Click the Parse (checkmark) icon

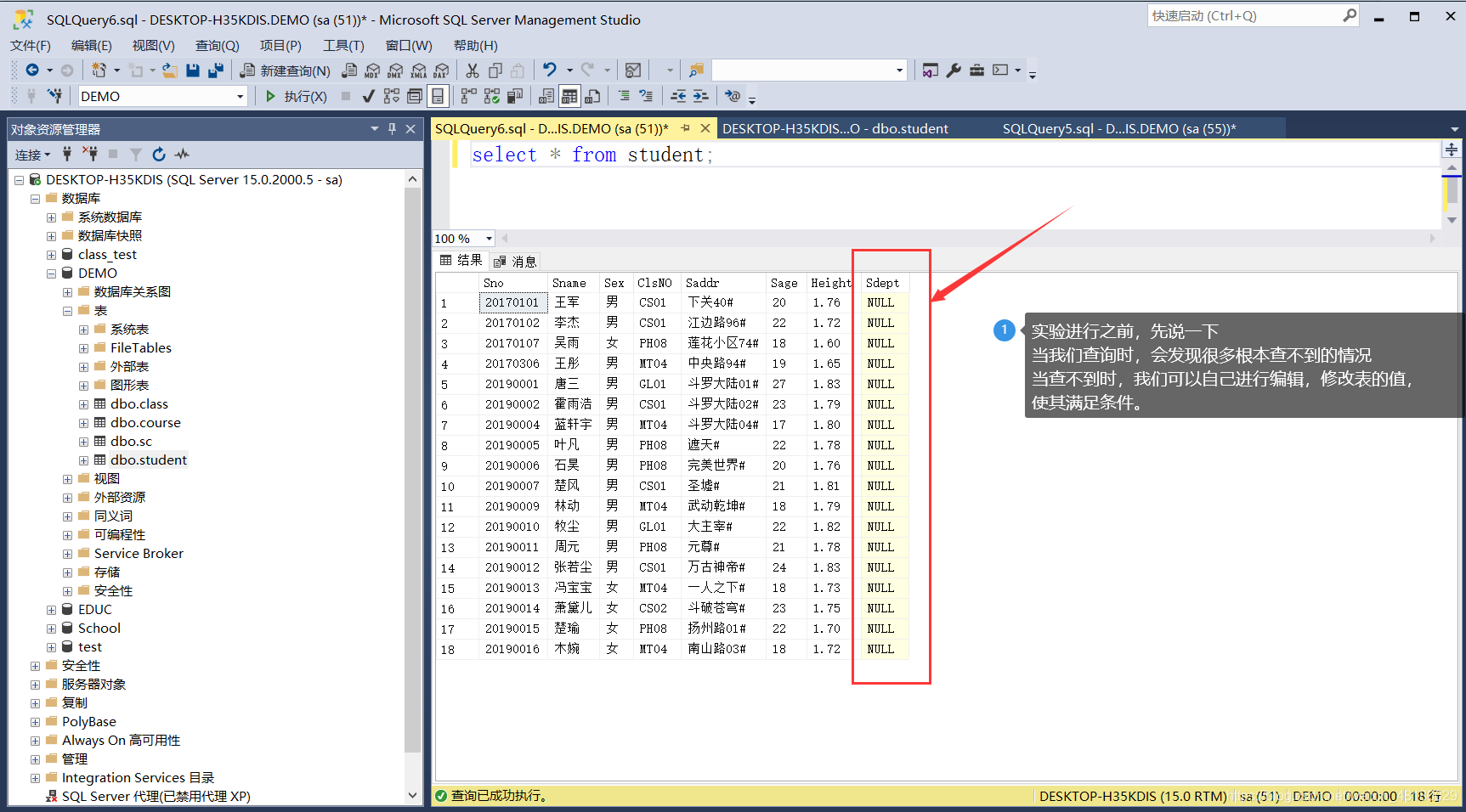[368, 96]
